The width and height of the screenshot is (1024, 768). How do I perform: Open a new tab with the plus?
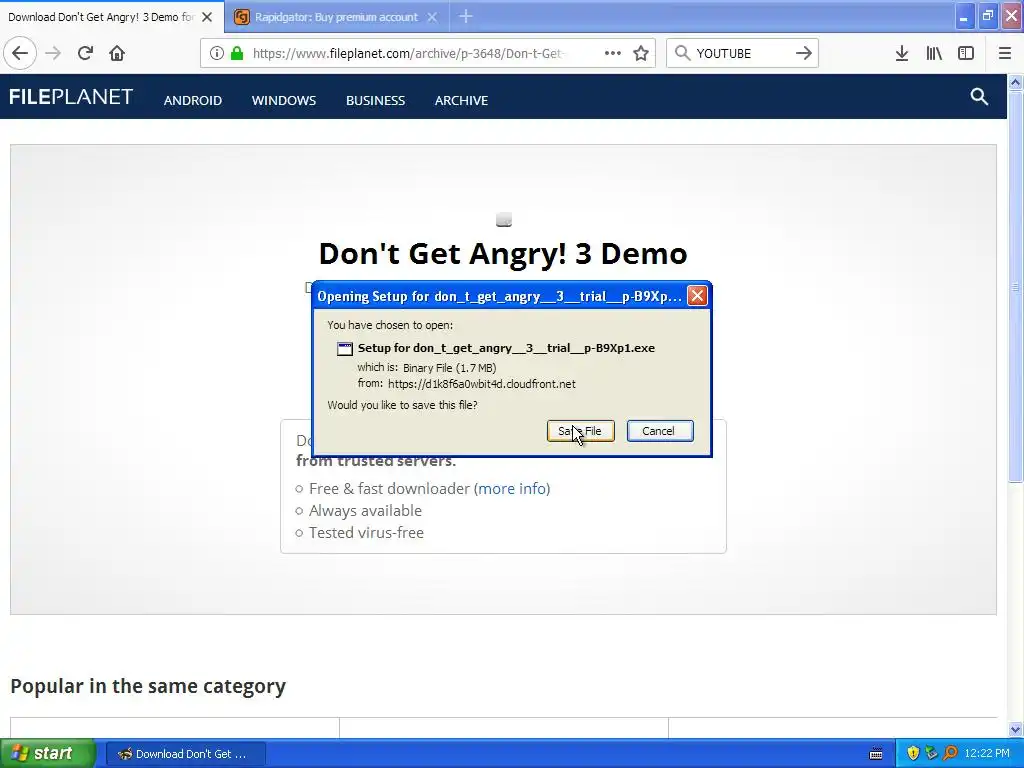tap(466, 16)
